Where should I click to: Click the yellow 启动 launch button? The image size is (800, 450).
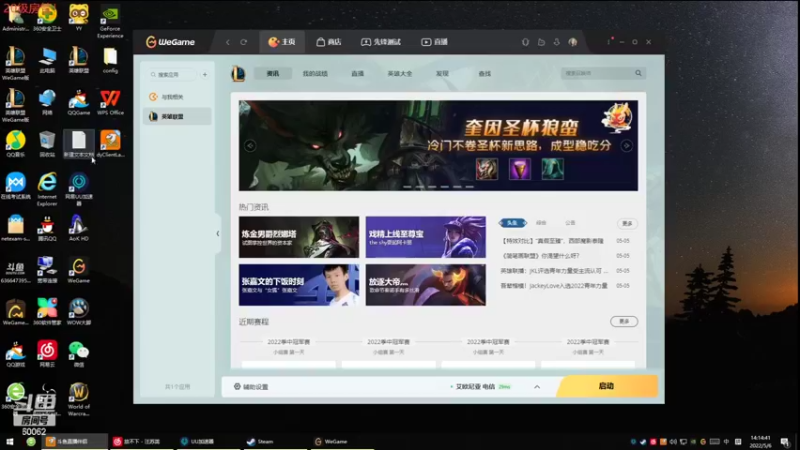(x=607, y=386)
